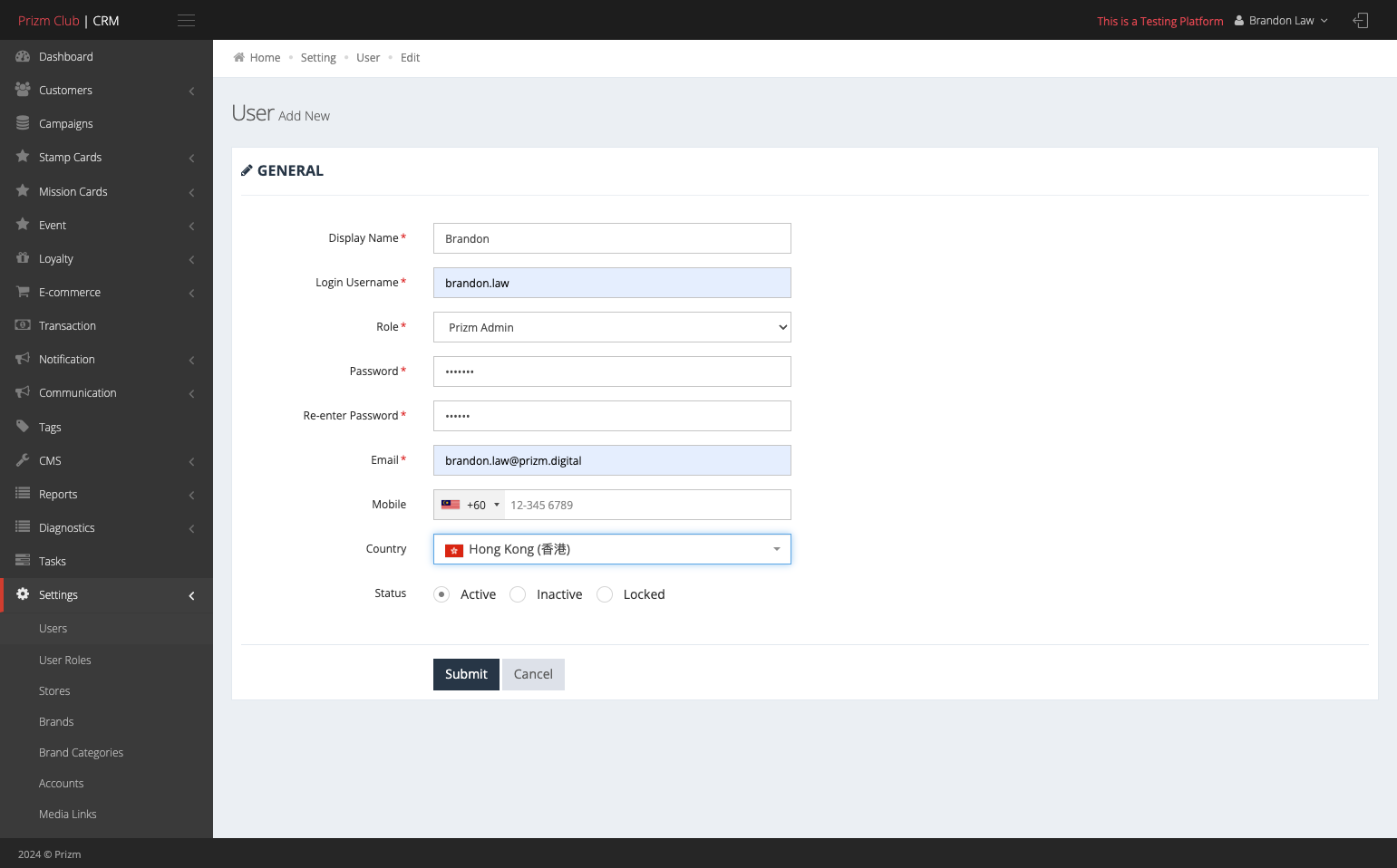Expand the Mission Cards sidebar menu

pos(106,191)
